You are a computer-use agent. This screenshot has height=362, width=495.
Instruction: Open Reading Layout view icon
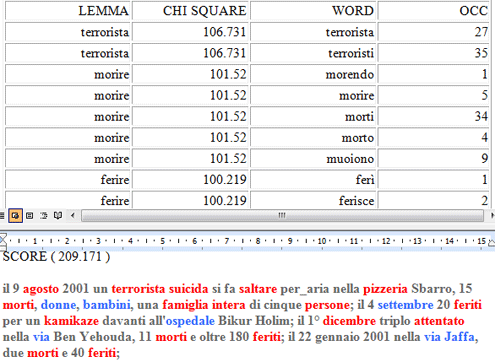tap(58, 216)
